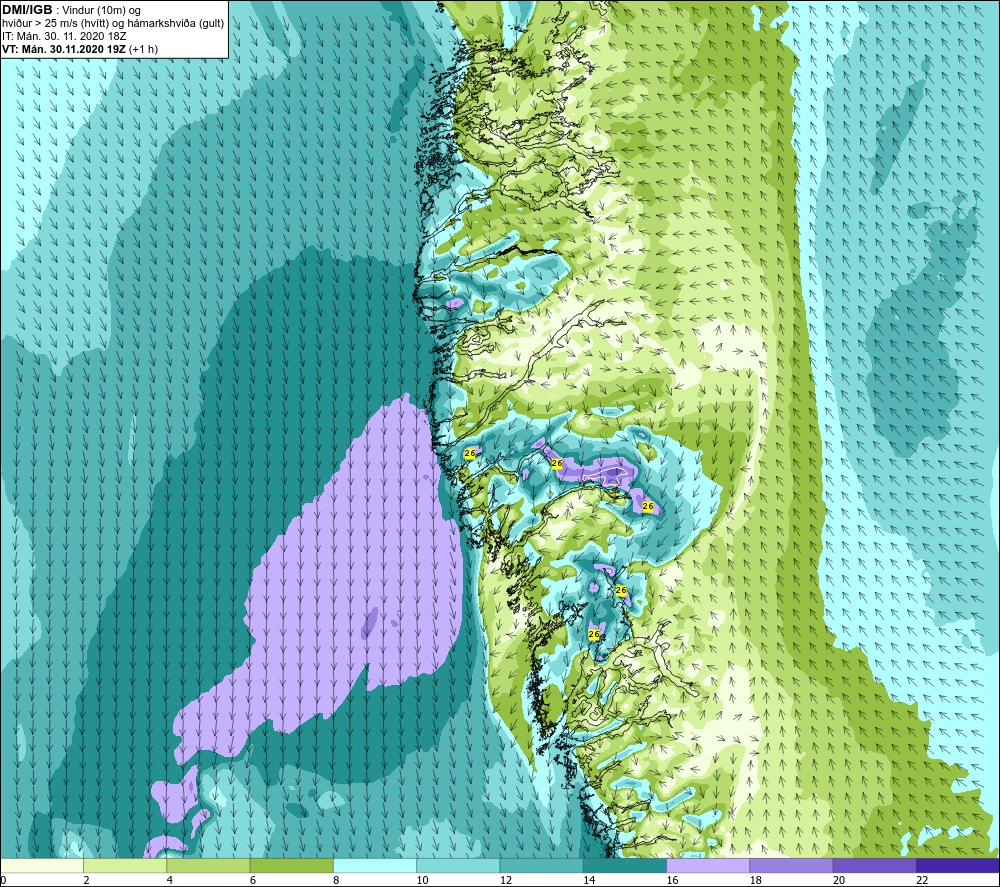Click the legend scale label '6'
This screenshot has height=887, width=1000.
(x=253, y=880)
